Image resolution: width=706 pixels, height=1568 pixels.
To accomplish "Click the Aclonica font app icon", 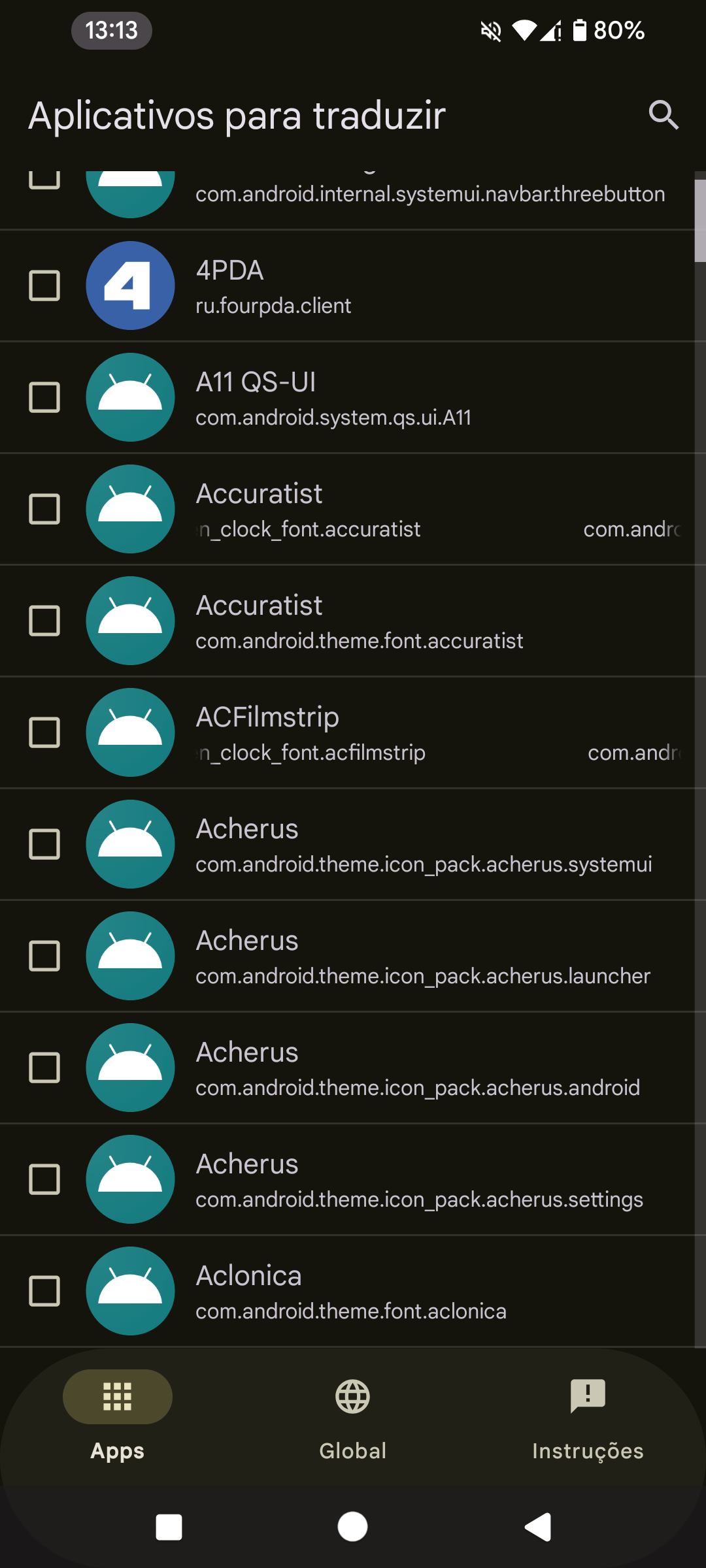I will 130,1291.
